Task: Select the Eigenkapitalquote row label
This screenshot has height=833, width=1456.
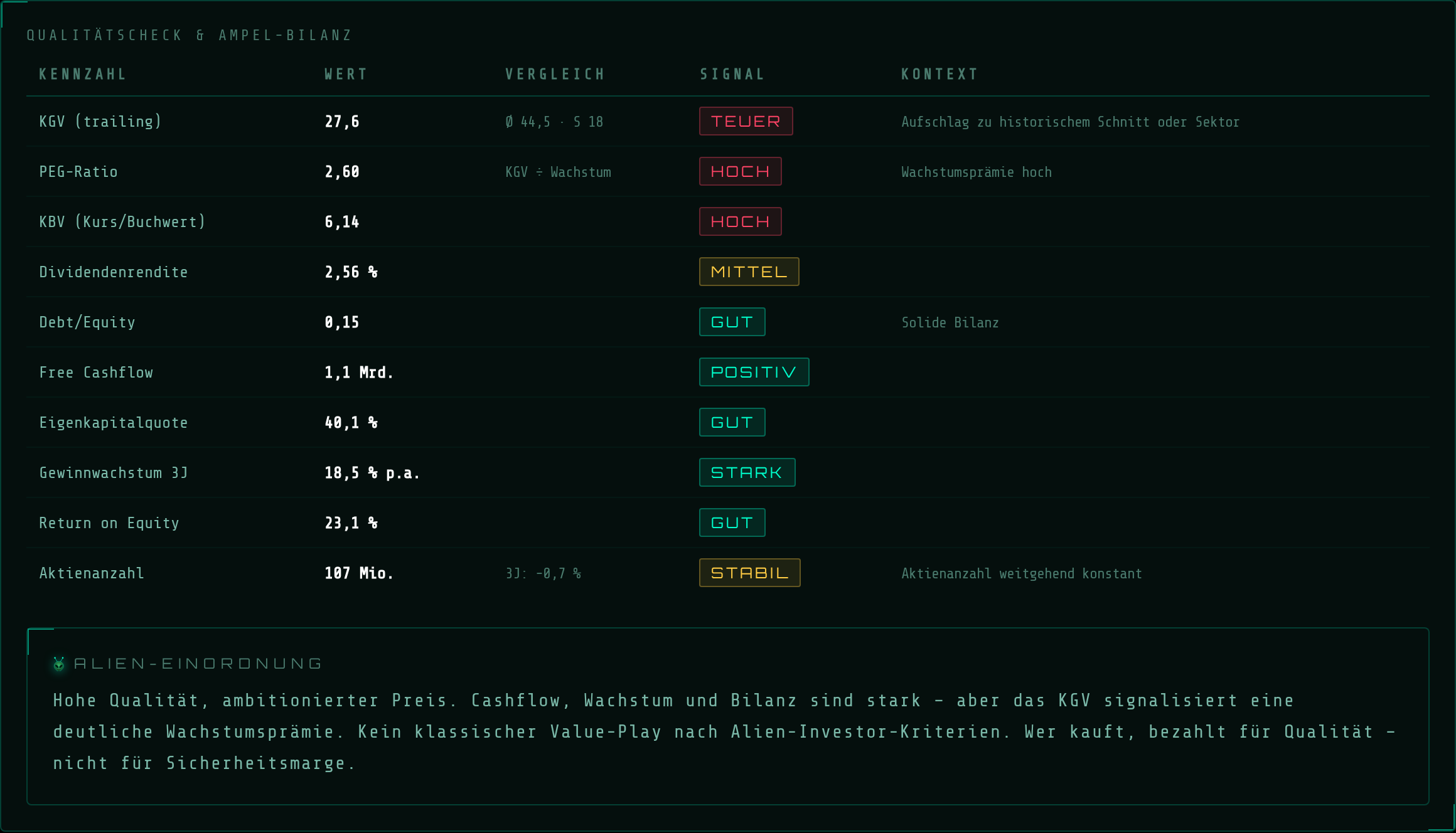Action: (x=114, y=422)
